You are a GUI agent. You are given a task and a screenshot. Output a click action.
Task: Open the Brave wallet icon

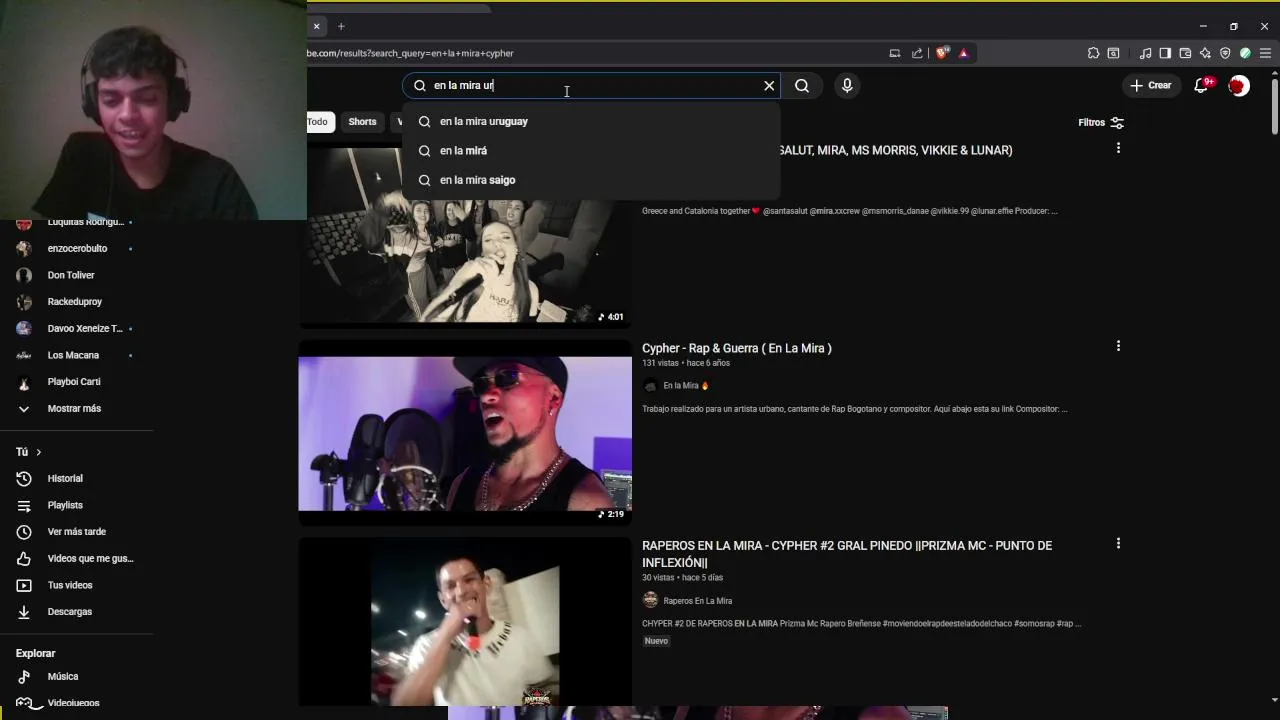(1185, 53)
